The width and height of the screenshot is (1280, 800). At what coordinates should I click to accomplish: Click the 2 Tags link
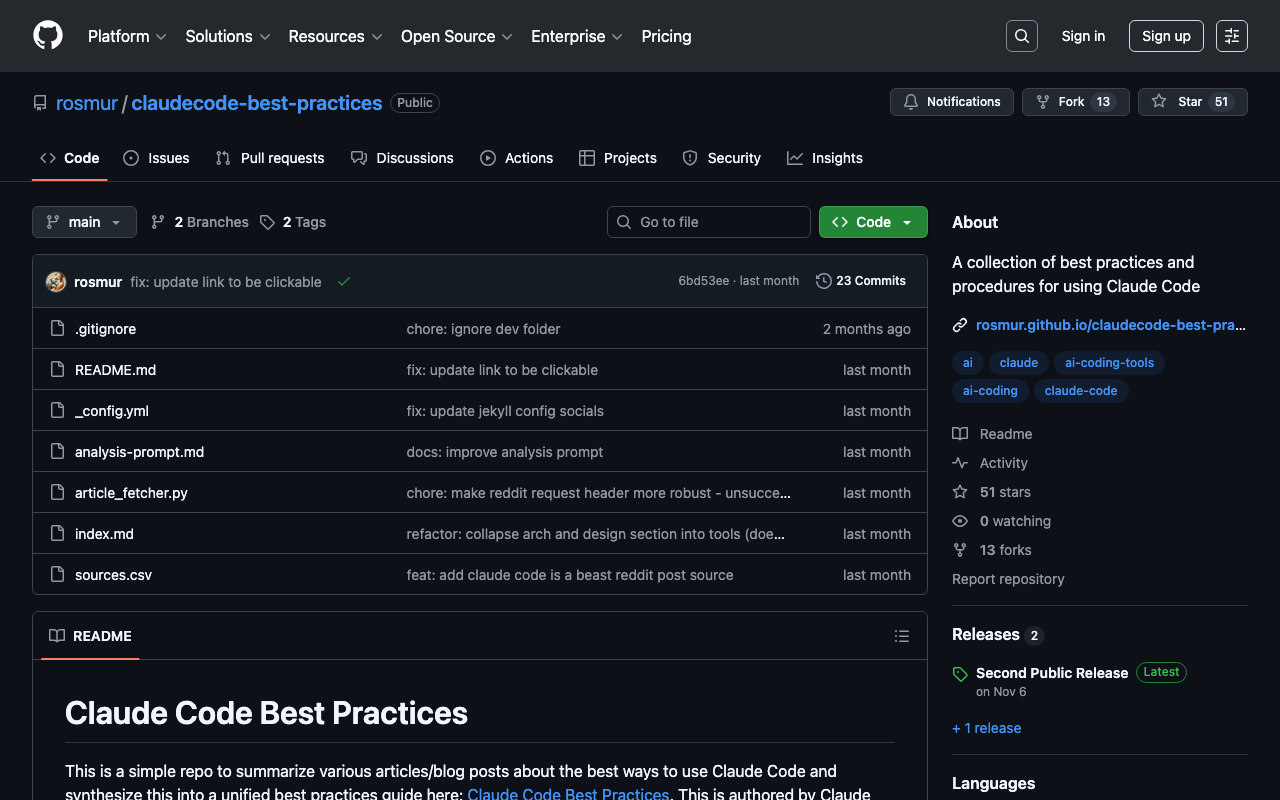pyautogui.click(x=293, y=222)
